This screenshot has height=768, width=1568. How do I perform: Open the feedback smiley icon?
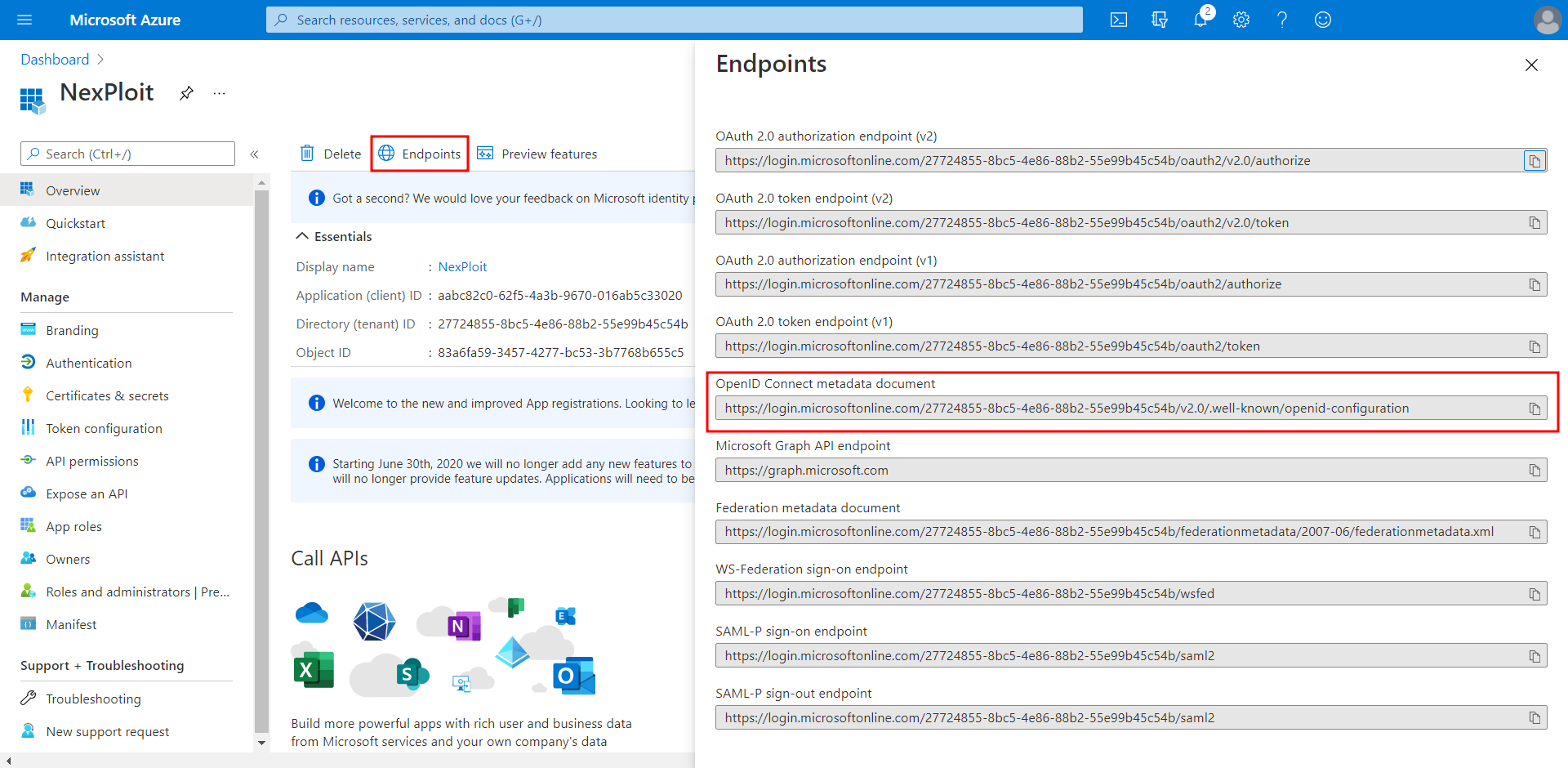tap(1323, 20)
